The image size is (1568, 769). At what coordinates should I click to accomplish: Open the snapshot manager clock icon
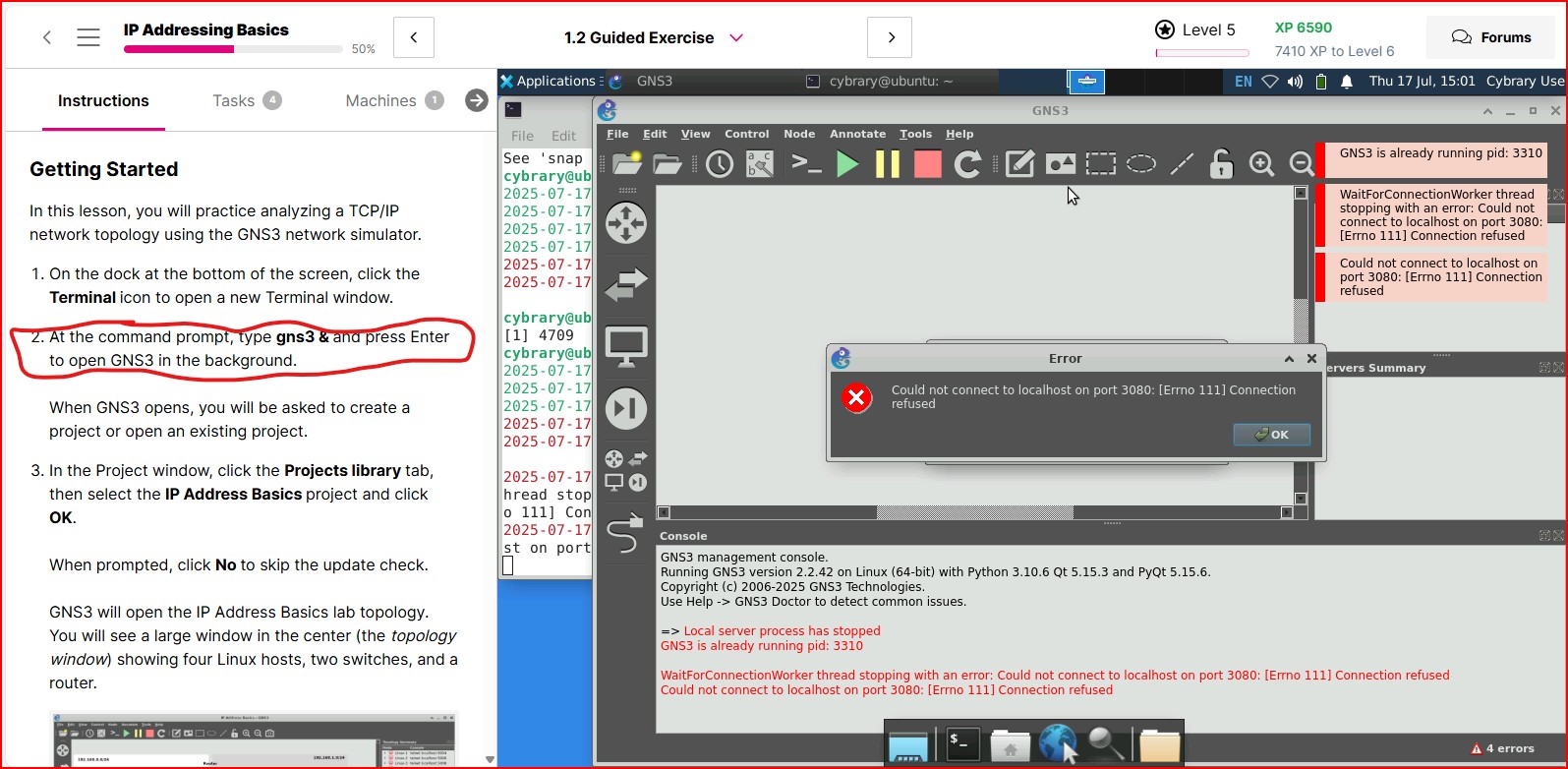pyautogui.click(x=720, y=164)
